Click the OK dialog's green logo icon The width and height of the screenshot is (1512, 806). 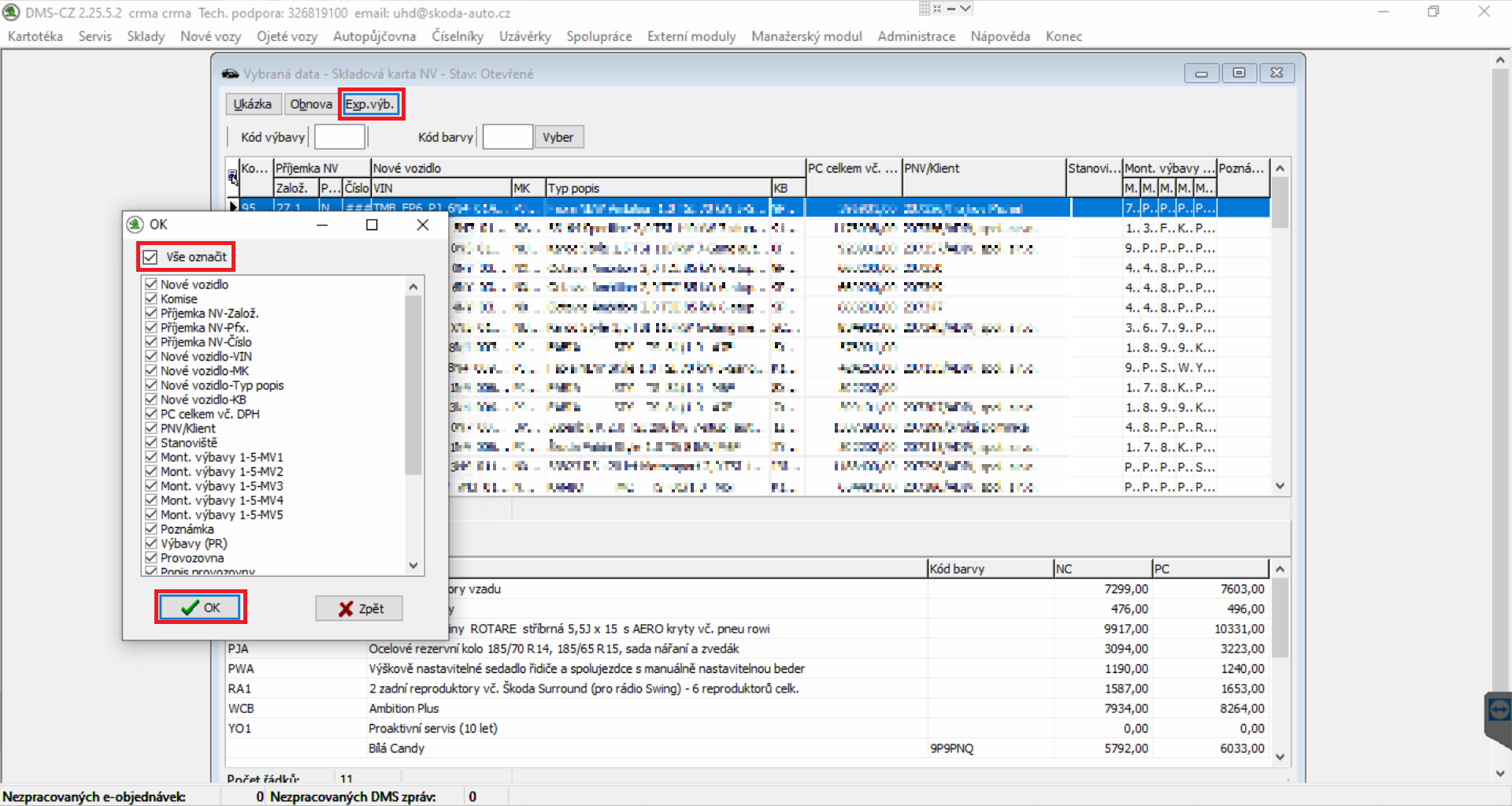[x=135, y=225]
